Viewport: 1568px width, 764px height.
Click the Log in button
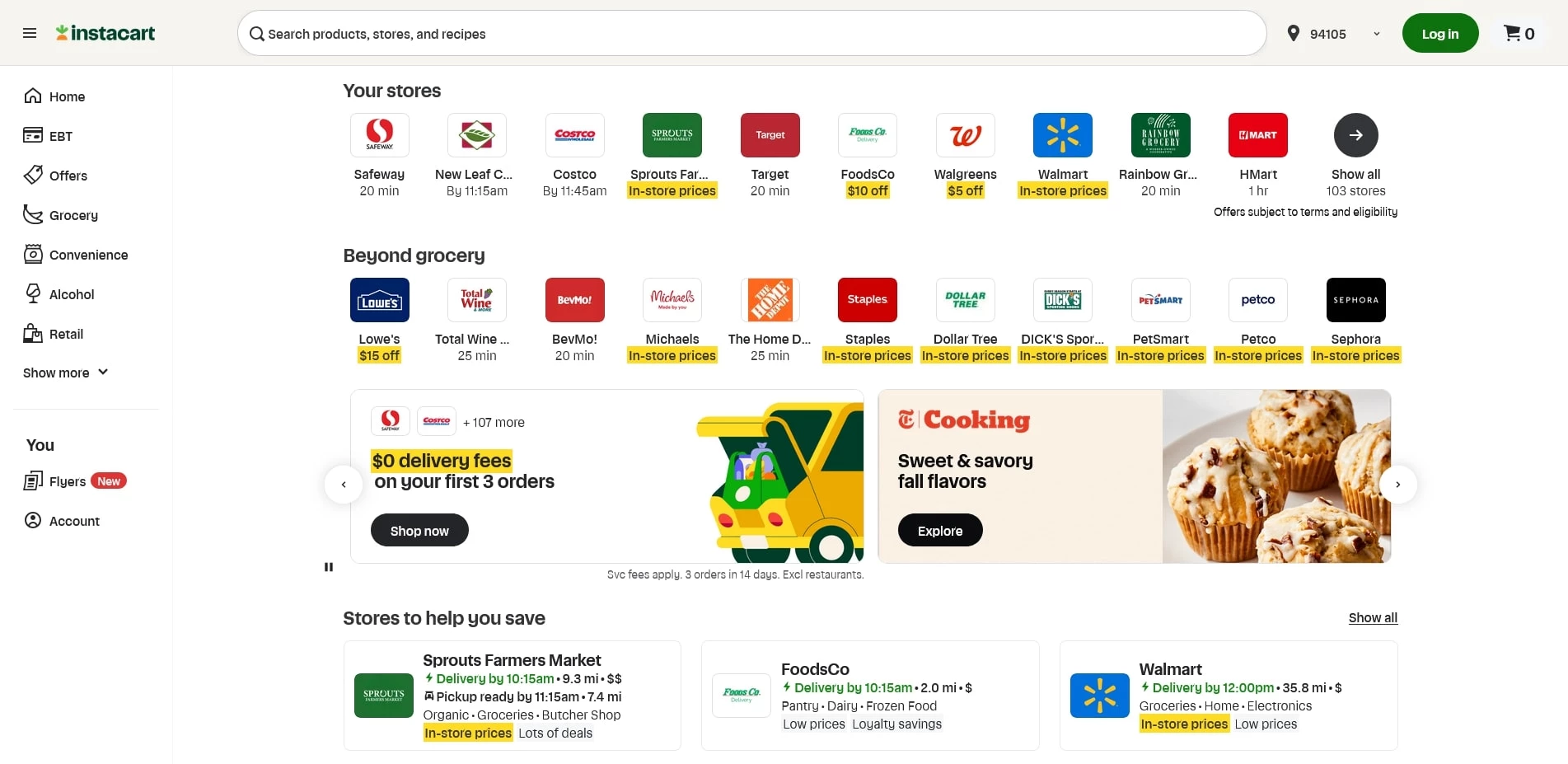coord(1439,33)
